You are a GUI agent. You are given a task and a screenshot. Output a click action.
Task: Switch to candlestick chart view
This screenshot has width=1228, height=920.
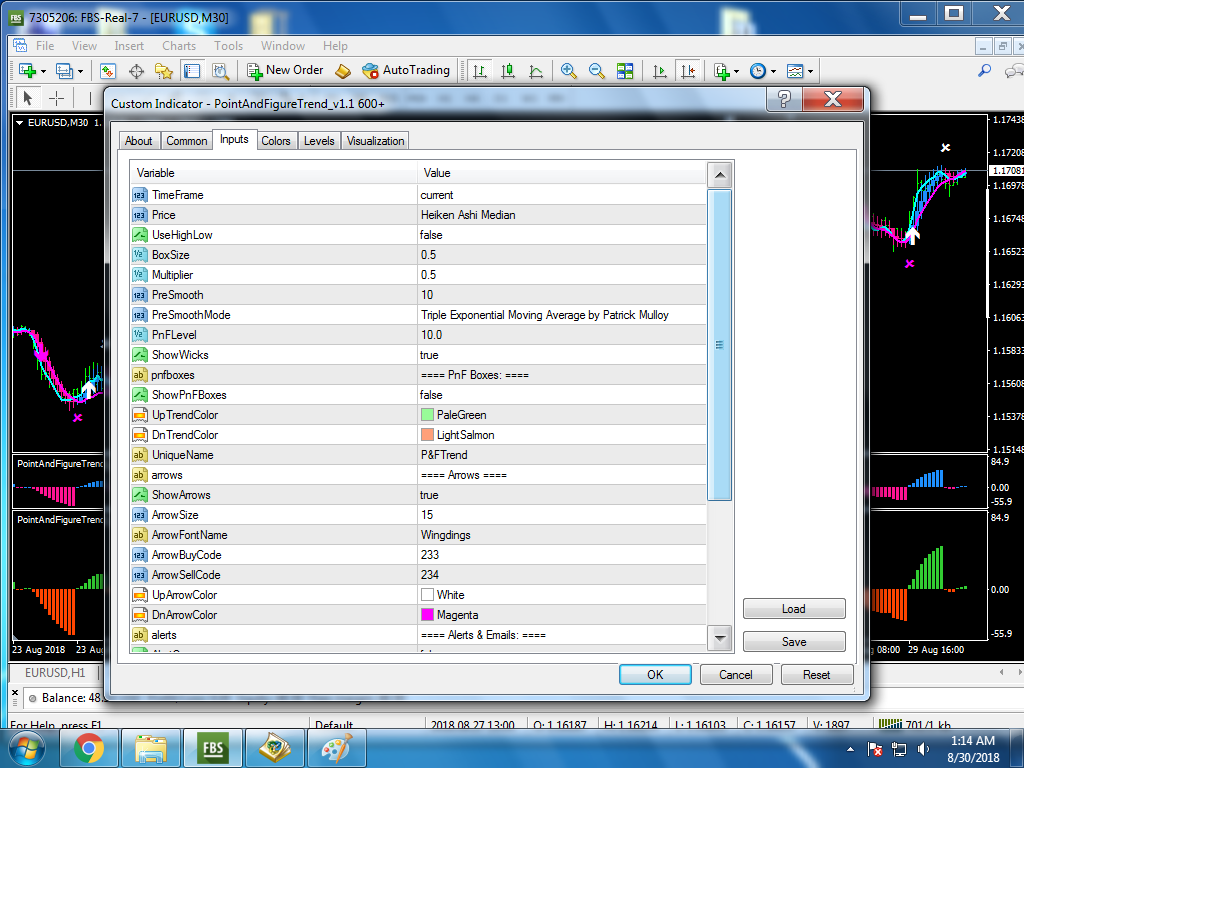[508, 71]
